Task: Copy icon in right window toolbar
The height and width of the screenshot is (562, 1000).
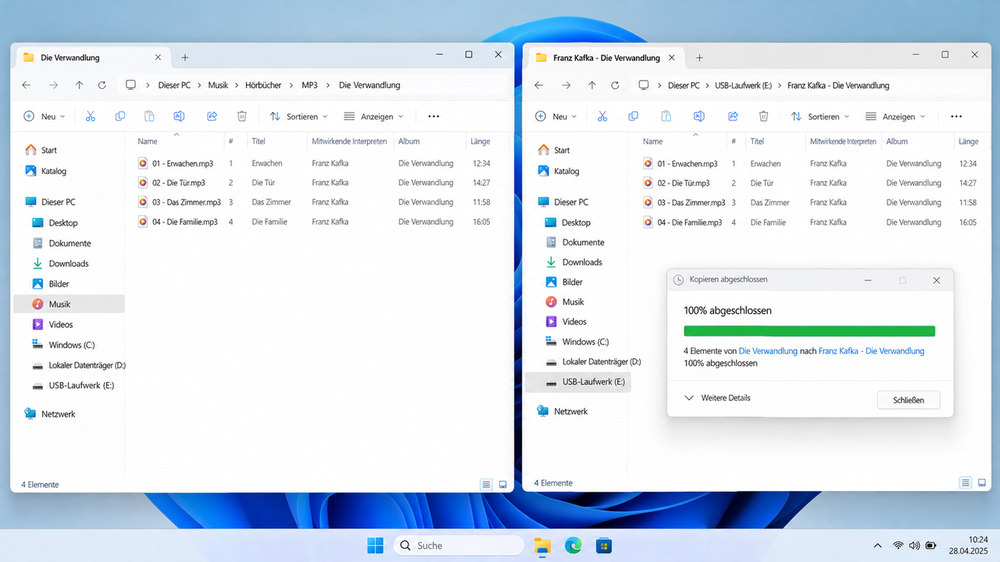Action: pos(633,116)
